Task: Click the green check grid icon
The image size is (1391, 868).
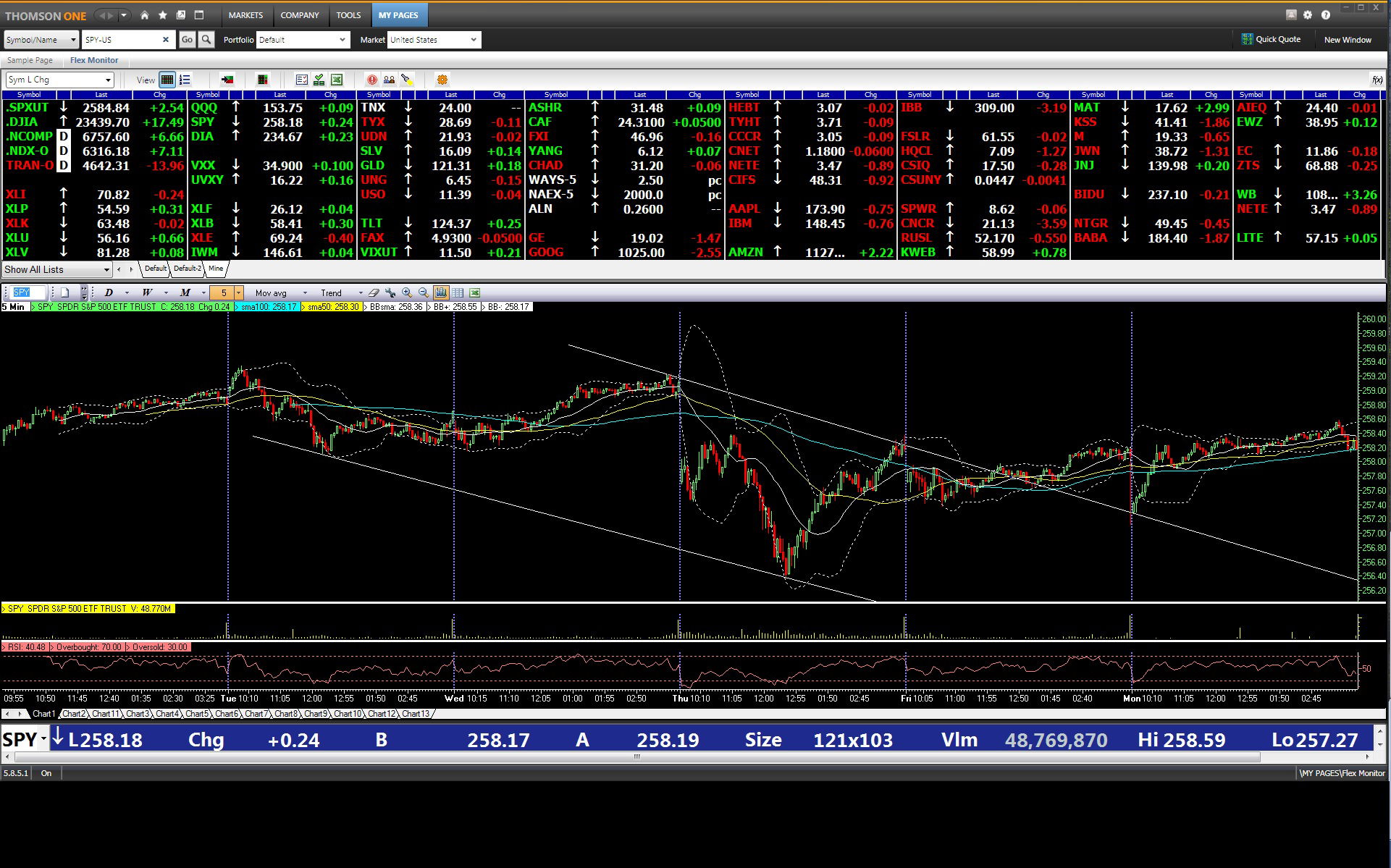Action: 319,80
